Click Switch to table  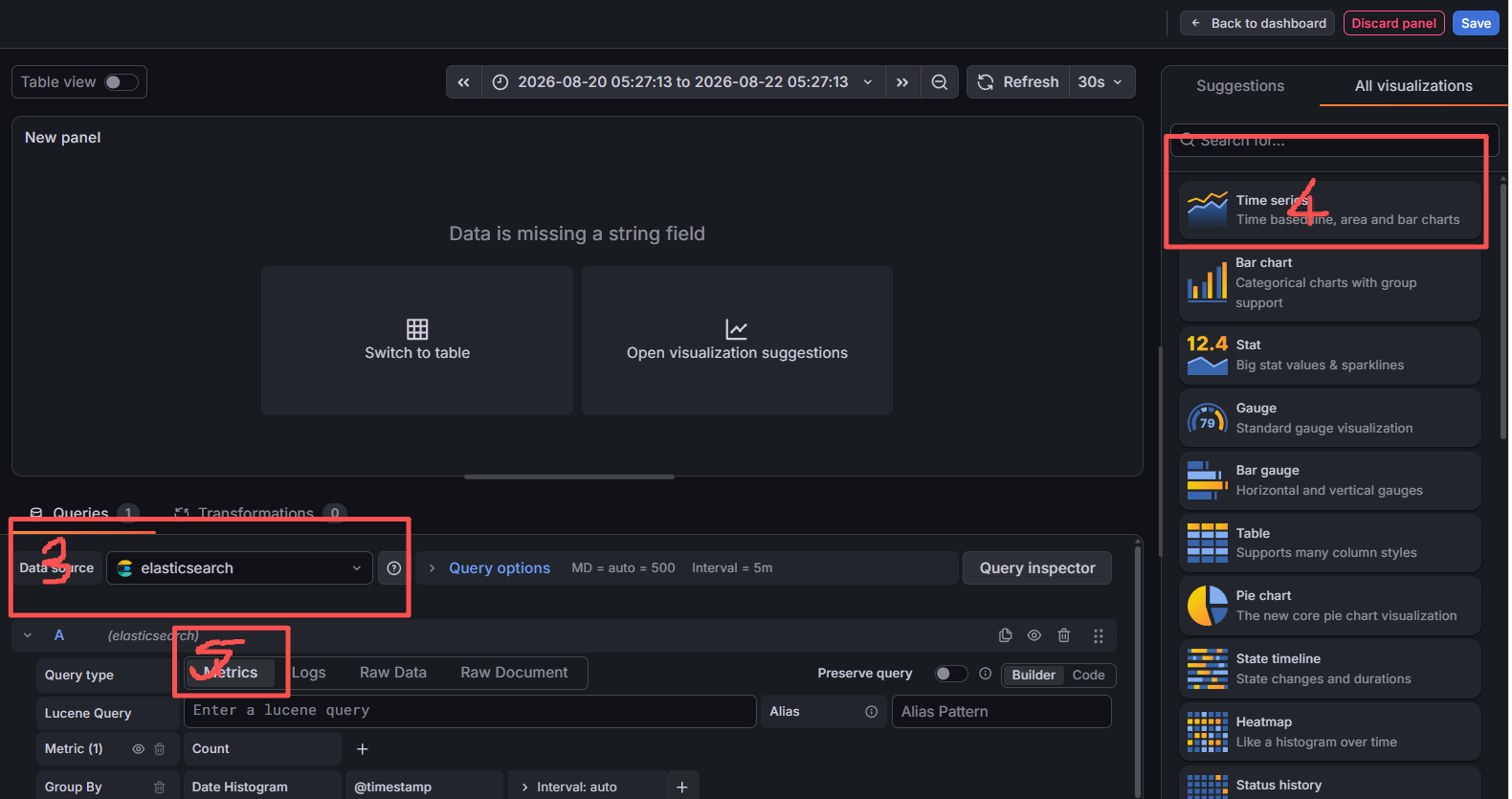point(417,341)
